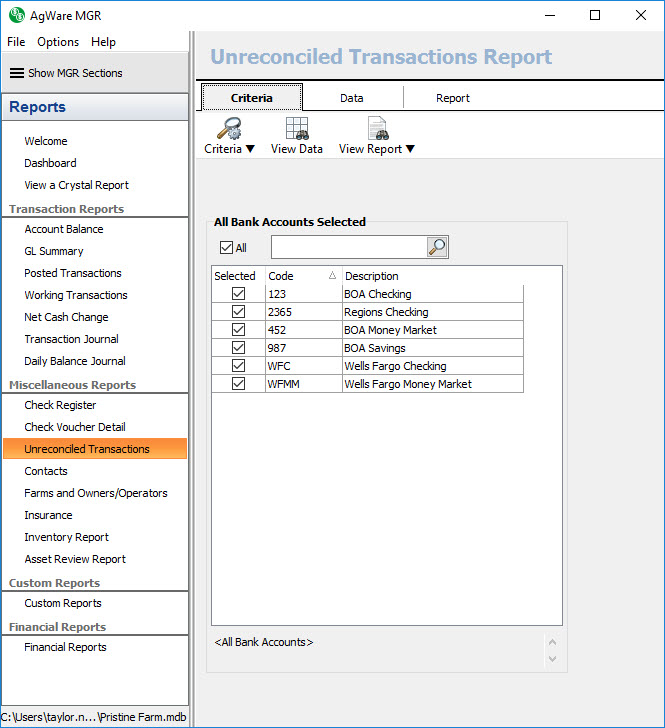
Task: Click the Criteria magnifier icon
Action: pyautogui.click(x=229, y=128)
